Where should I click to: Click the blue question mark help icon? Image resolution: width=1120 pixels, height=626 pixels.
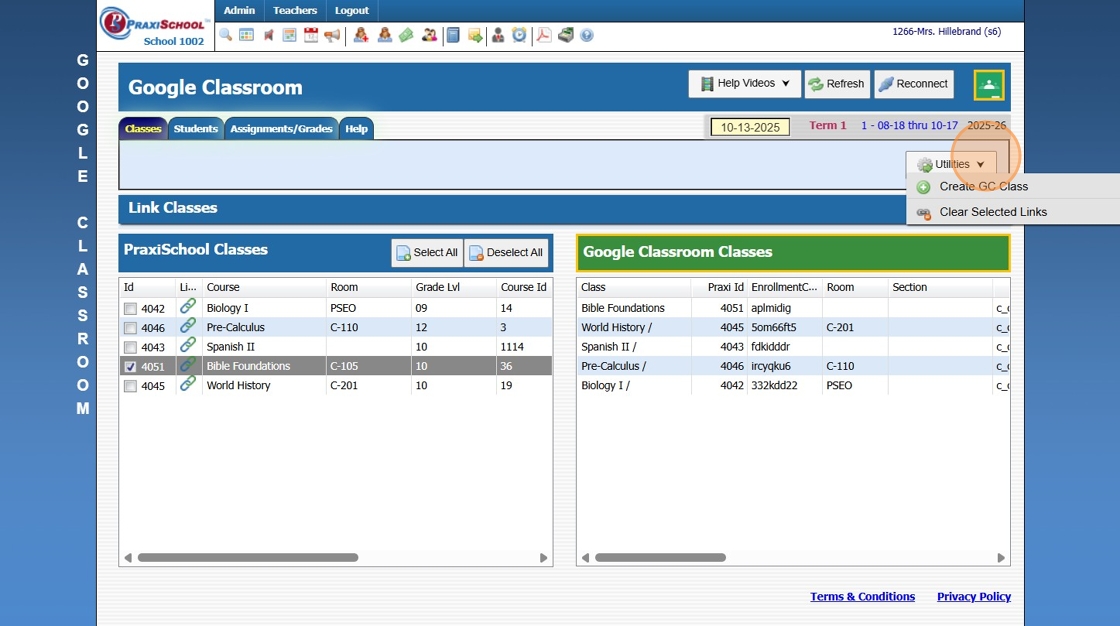click(x=587, y=35)
